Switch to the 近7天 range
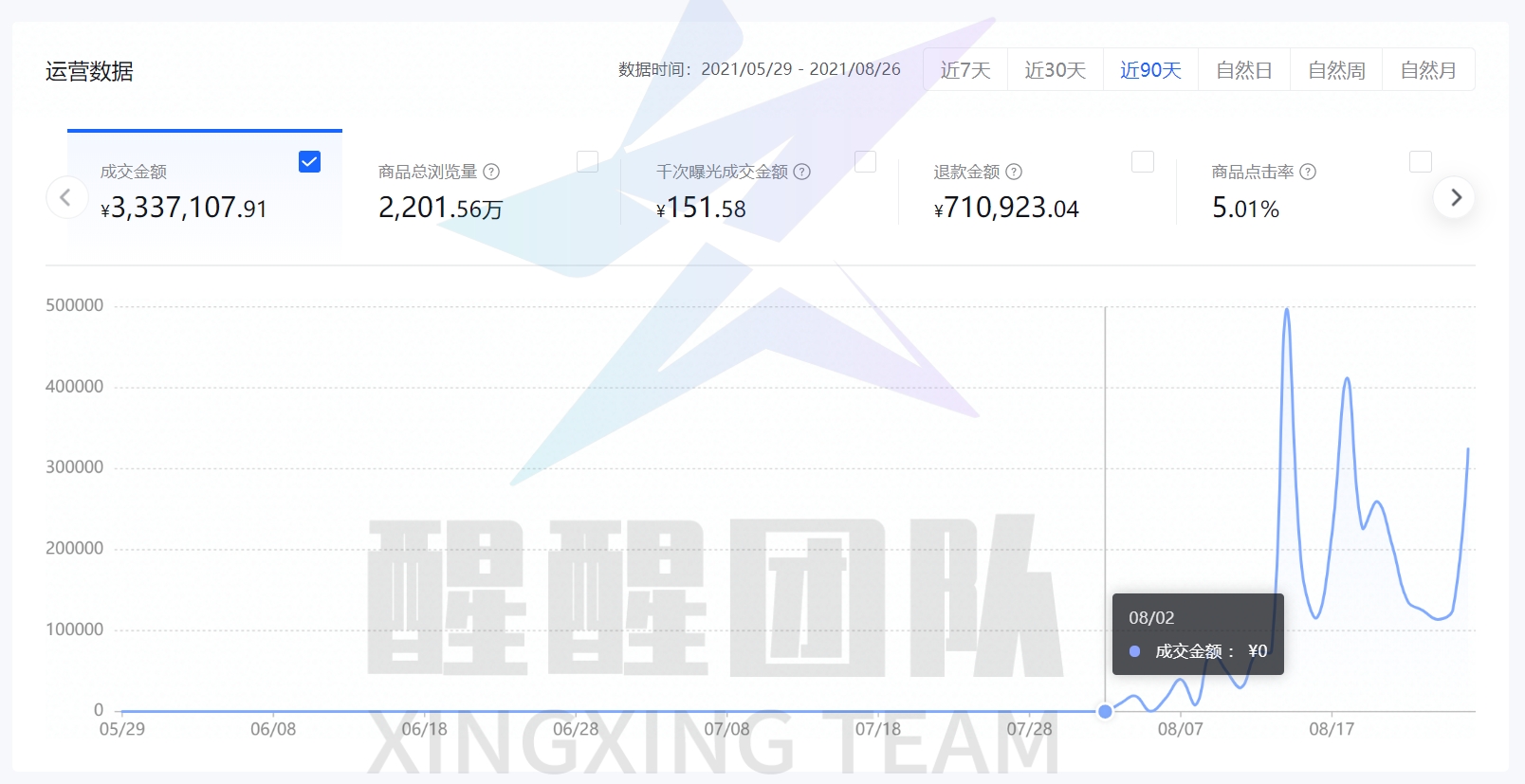This screenshot has width=1525, height=784. pyautogui.click(x=965, y=70)
